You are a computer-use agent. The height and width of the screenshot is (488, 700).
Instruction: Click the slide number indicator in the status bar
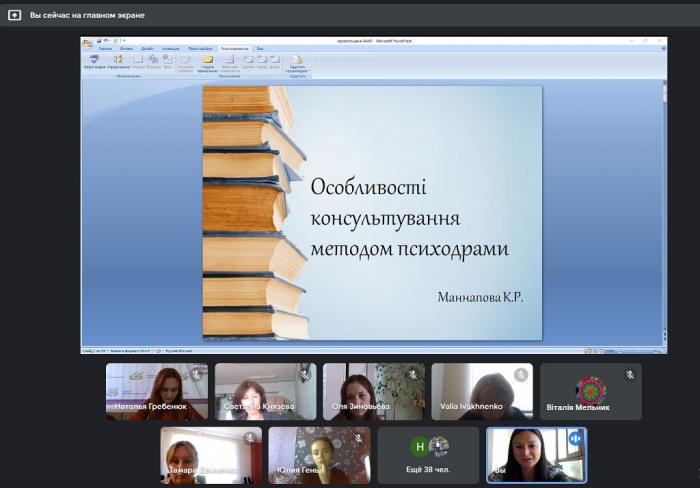[x=94, y=351]
